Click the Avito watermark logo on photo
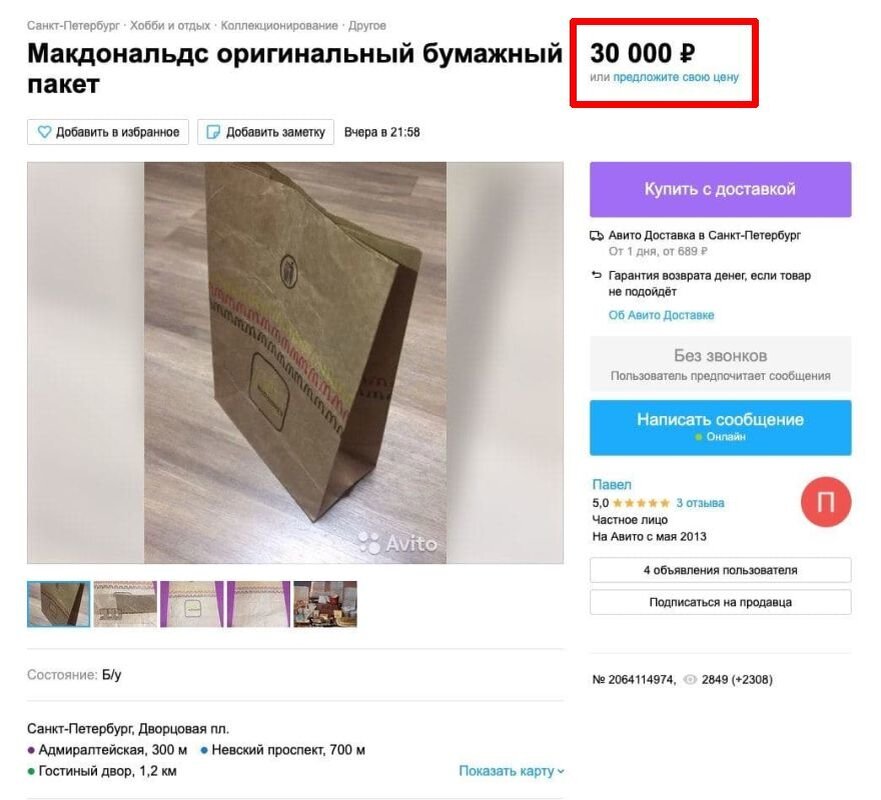881x800 pixels. click(x=398, y=543)
